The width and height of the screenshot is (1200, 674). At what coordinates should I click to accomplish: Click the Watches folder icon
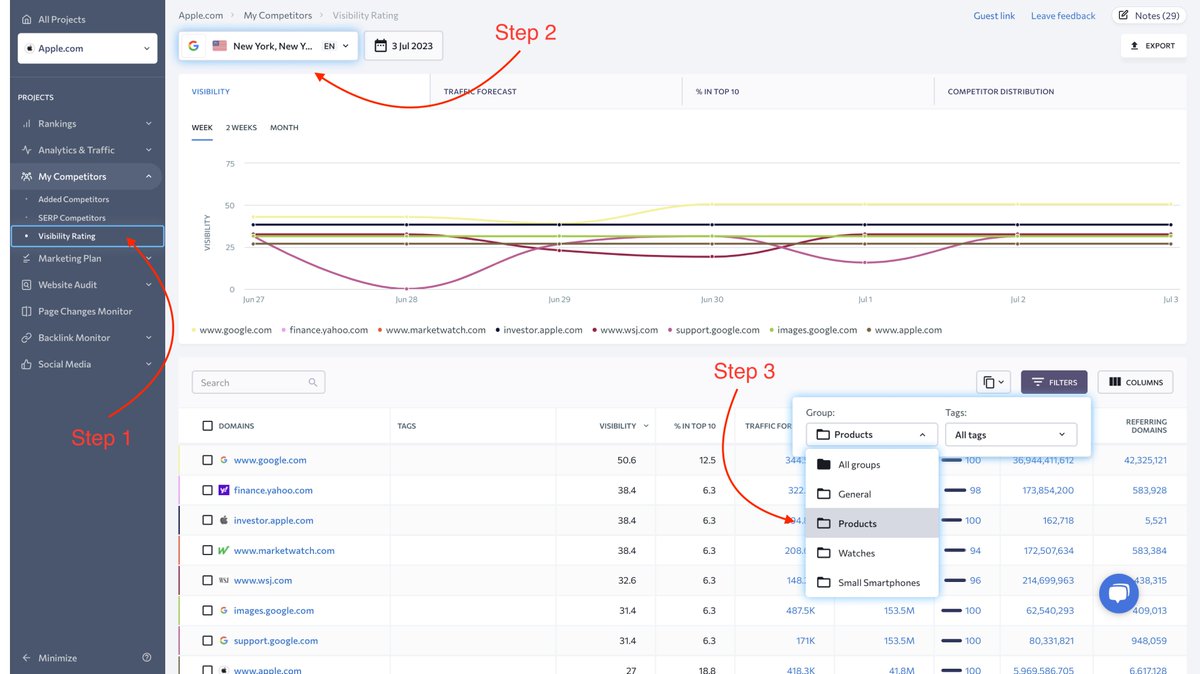pos(824,553)
